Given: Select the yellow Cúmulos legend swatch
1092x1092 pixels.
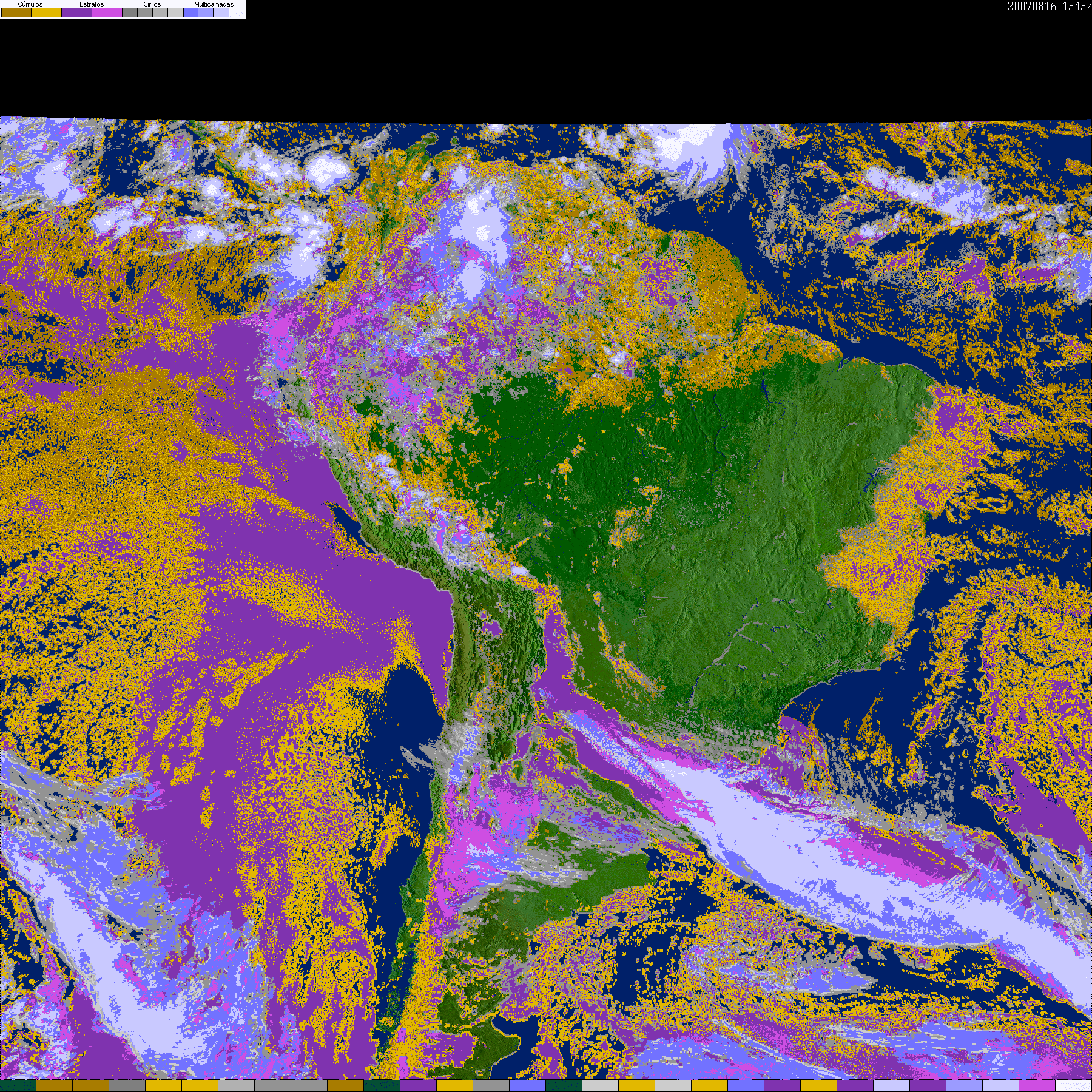Looking at the screenshot, I should pyautogui.click(x=47, y=13).
